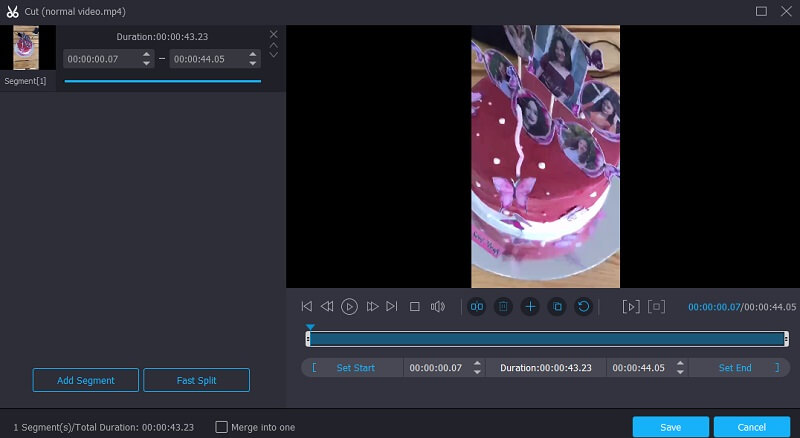Click the bracketed stop segment icon
Viewport: 800px width, 438px height.
[x=656, y=306]
